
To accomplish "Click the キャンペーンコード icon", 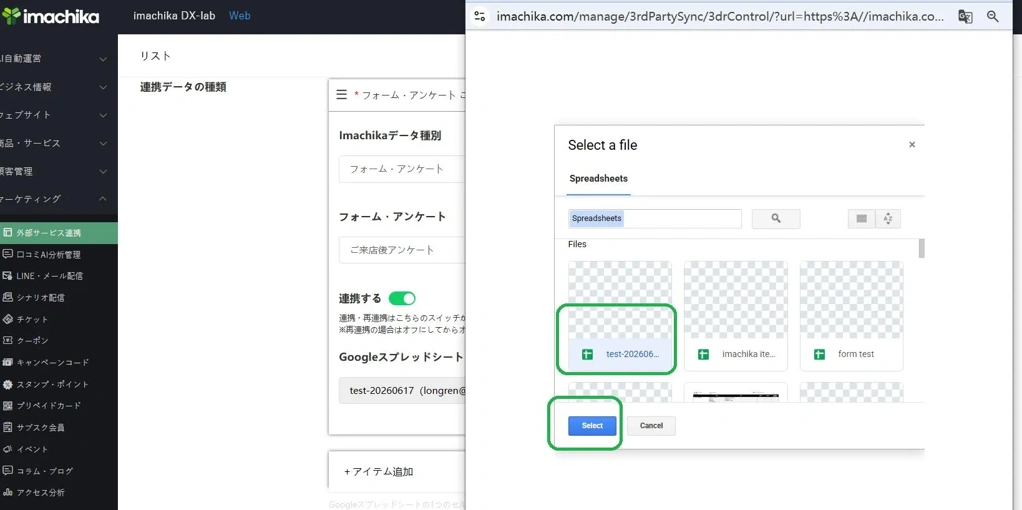I will [8, 362].
